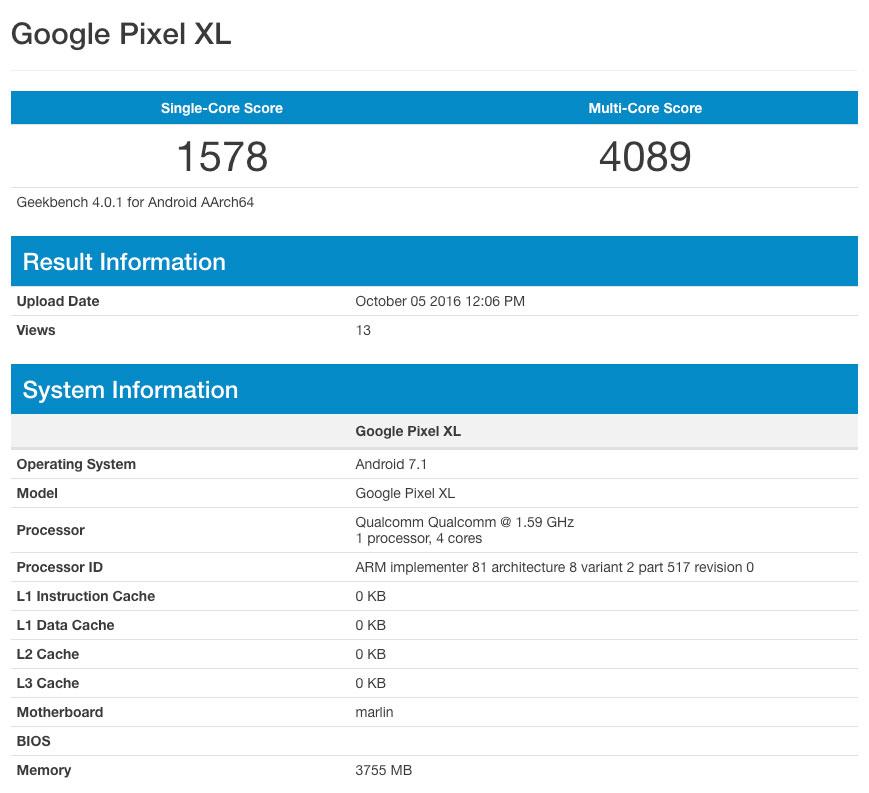Click the Google Pixel XL column header
Image resolution: width=869 pixels, height=793 pixels.
(x=408, y=431)
